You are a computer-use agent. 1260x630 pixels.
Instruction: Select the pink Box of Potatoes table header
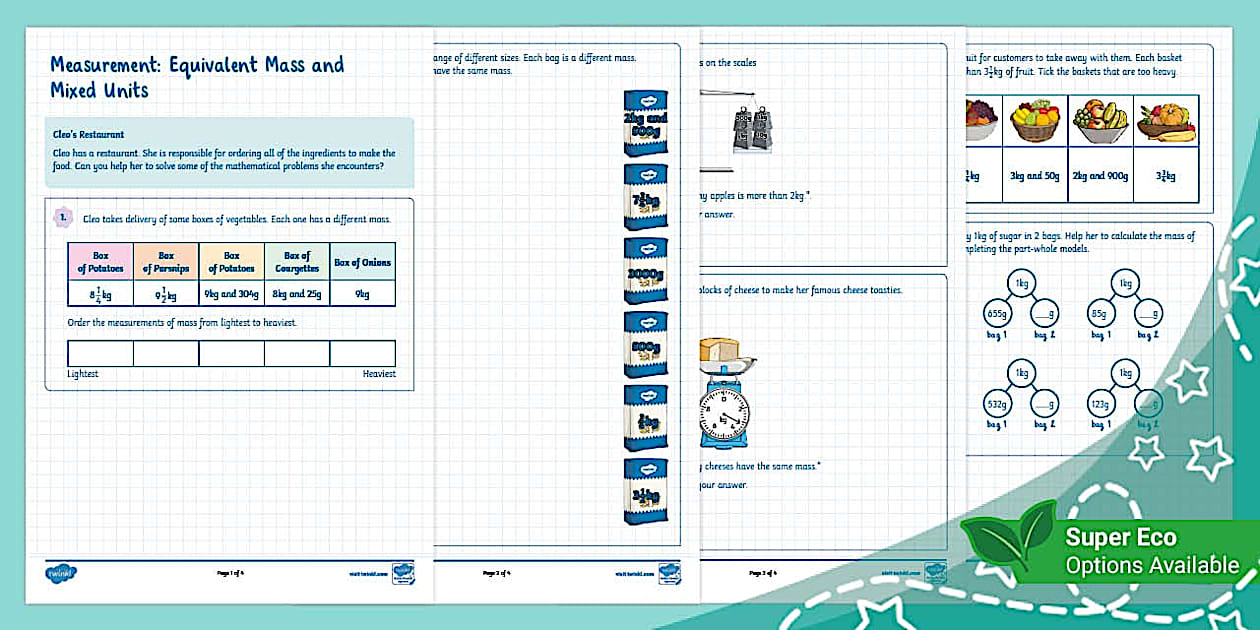tap(100, 261)
